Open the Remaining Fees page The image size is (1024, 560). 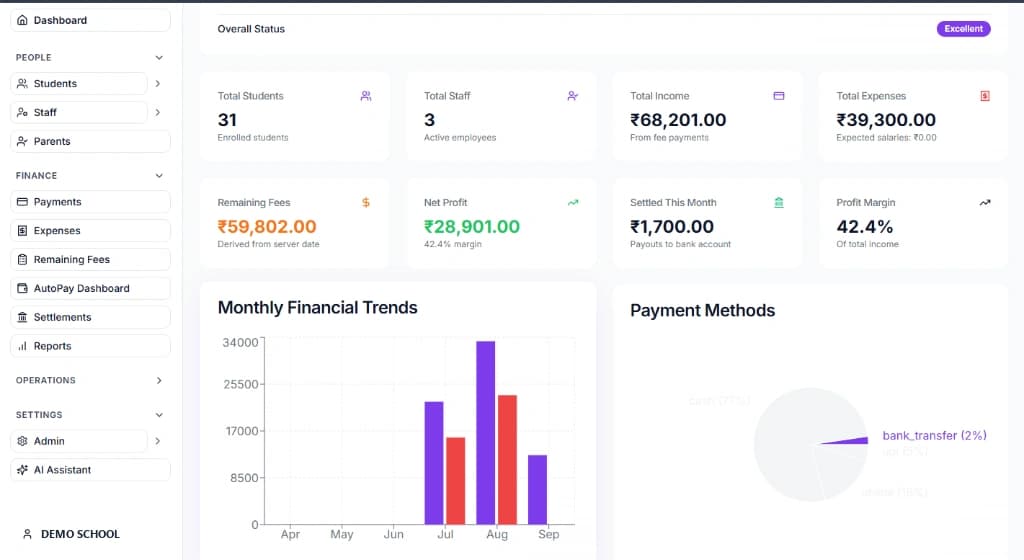[x=90, y=259]
